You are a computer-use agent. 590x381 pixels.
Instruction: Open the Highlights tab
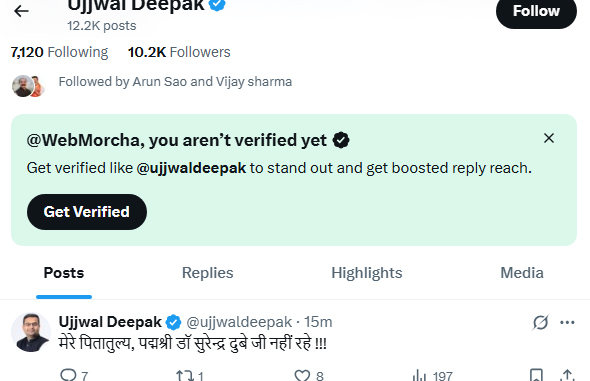tap(367, 273)
